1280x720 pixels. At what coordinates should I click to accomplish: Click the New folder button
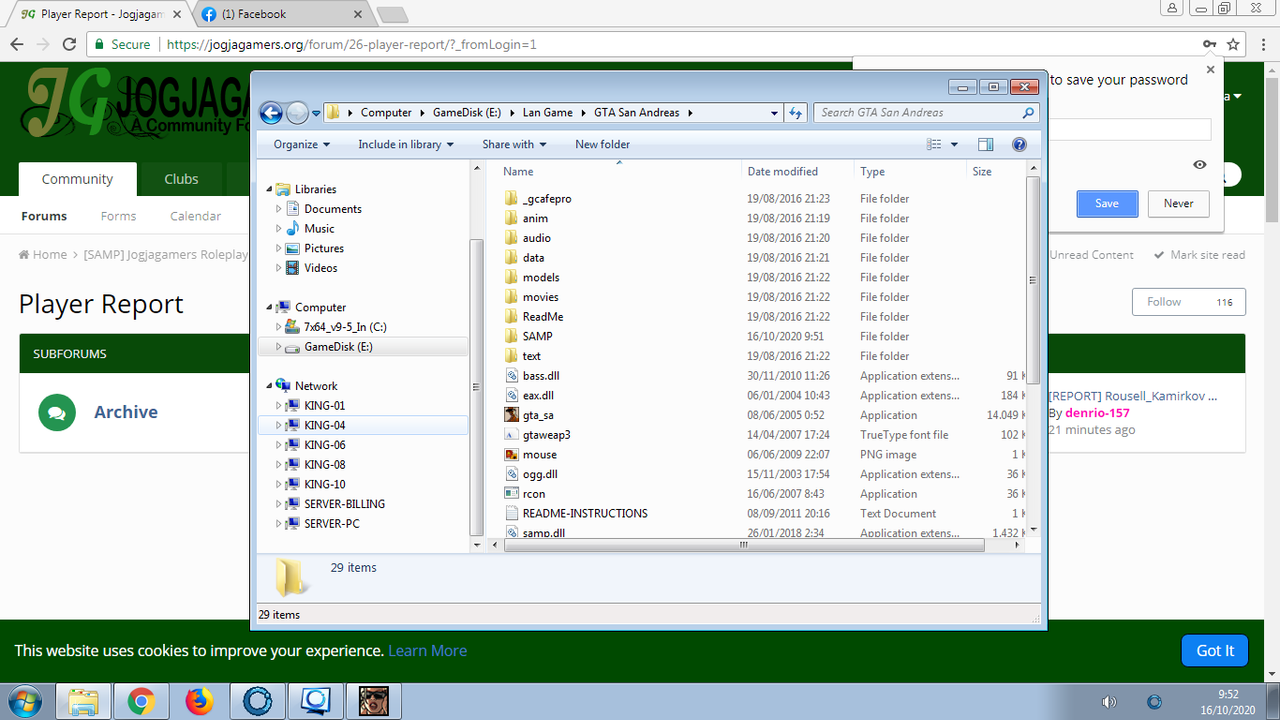pos(602,145)
